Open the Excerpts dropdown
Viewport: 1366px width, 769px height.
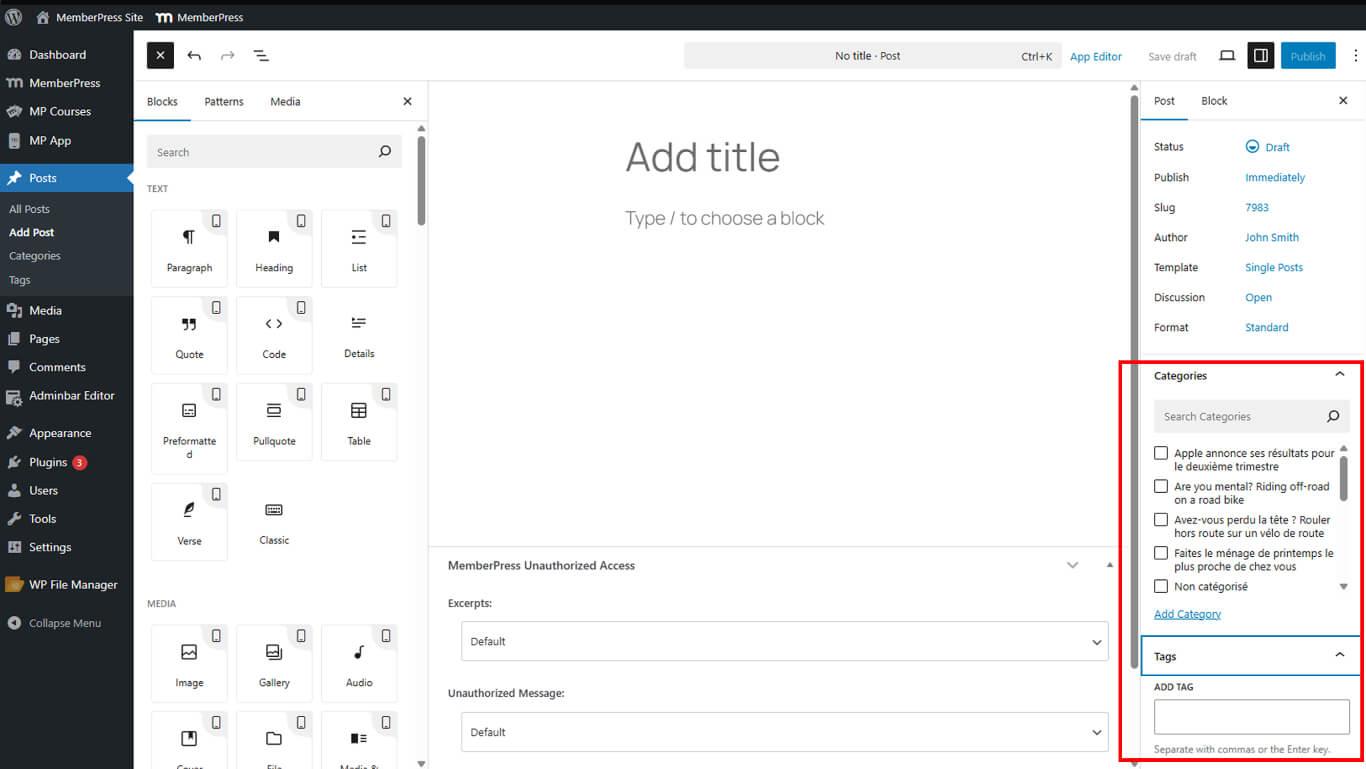coord(784,641)
